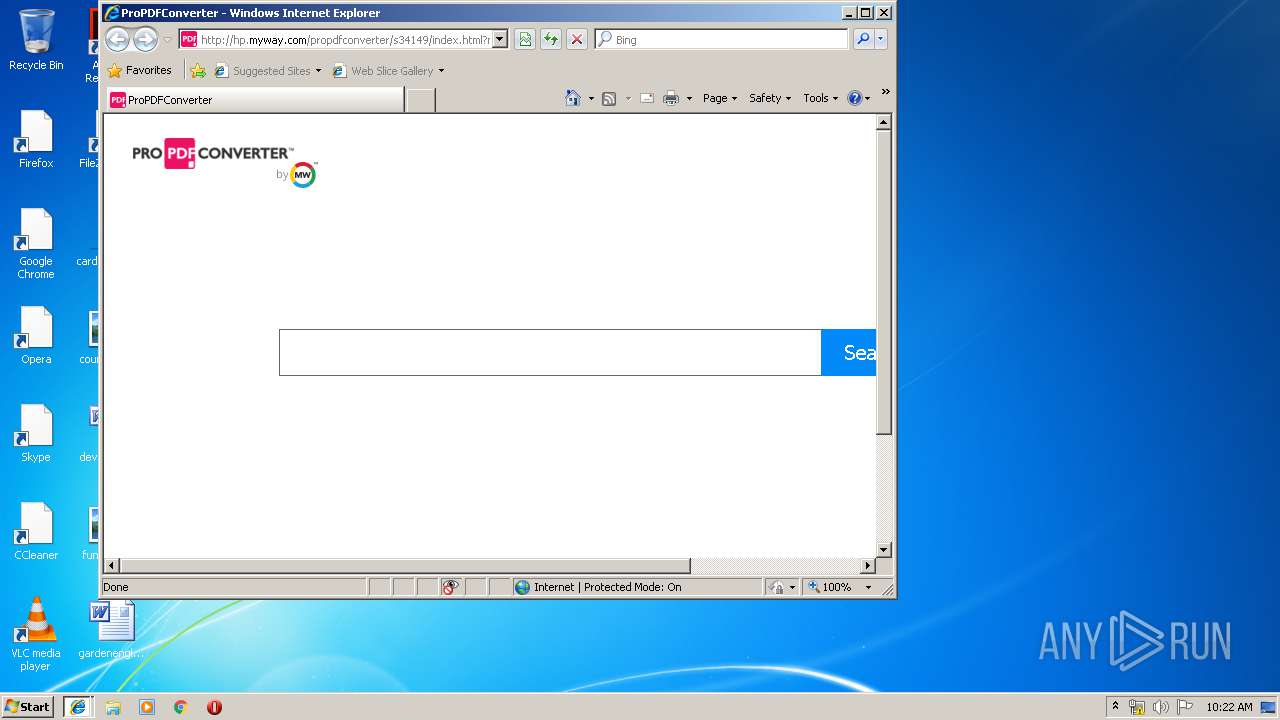The height and width of the screenshot is (720, 1280).
Task: Toggle Compatibility View icon
Action: 525,39
